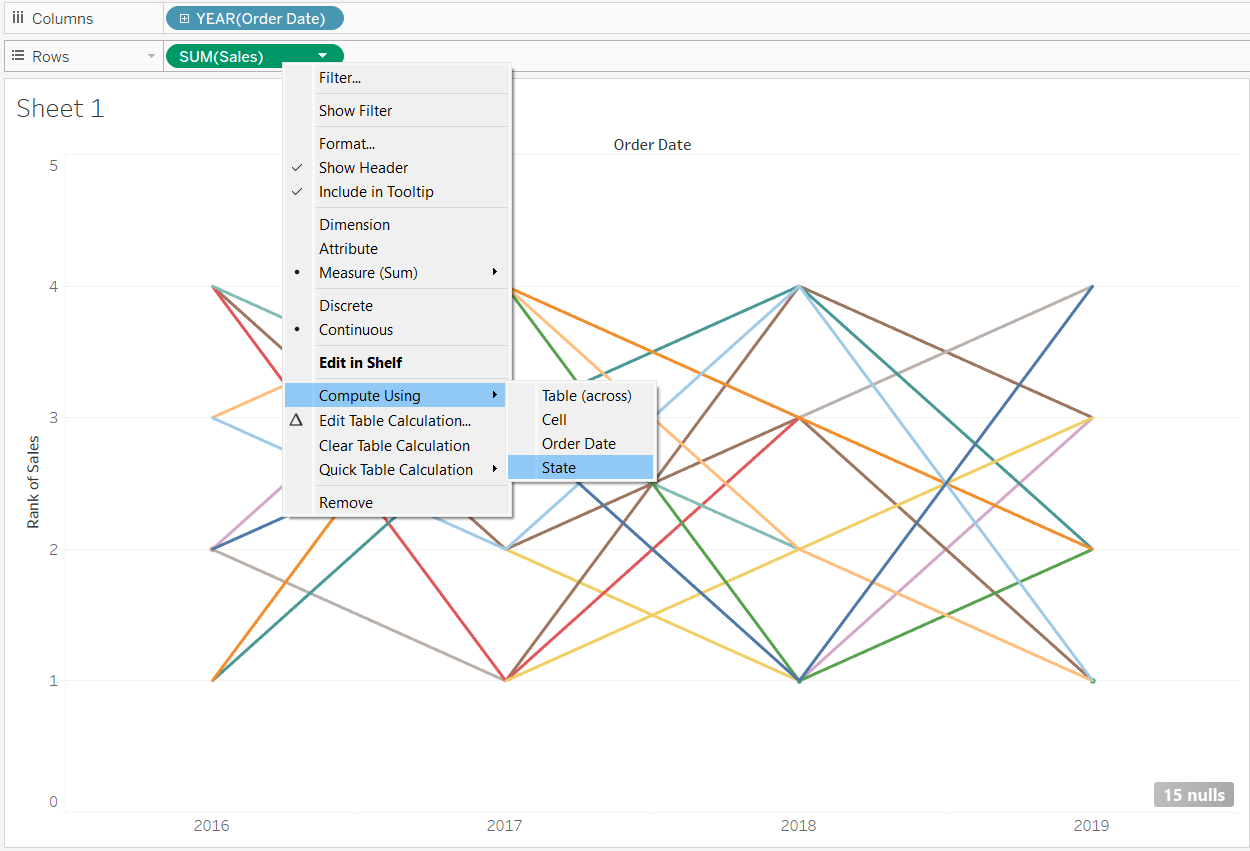
Task: Switch the field to Attribute
Action: click(x=398, y=248)
